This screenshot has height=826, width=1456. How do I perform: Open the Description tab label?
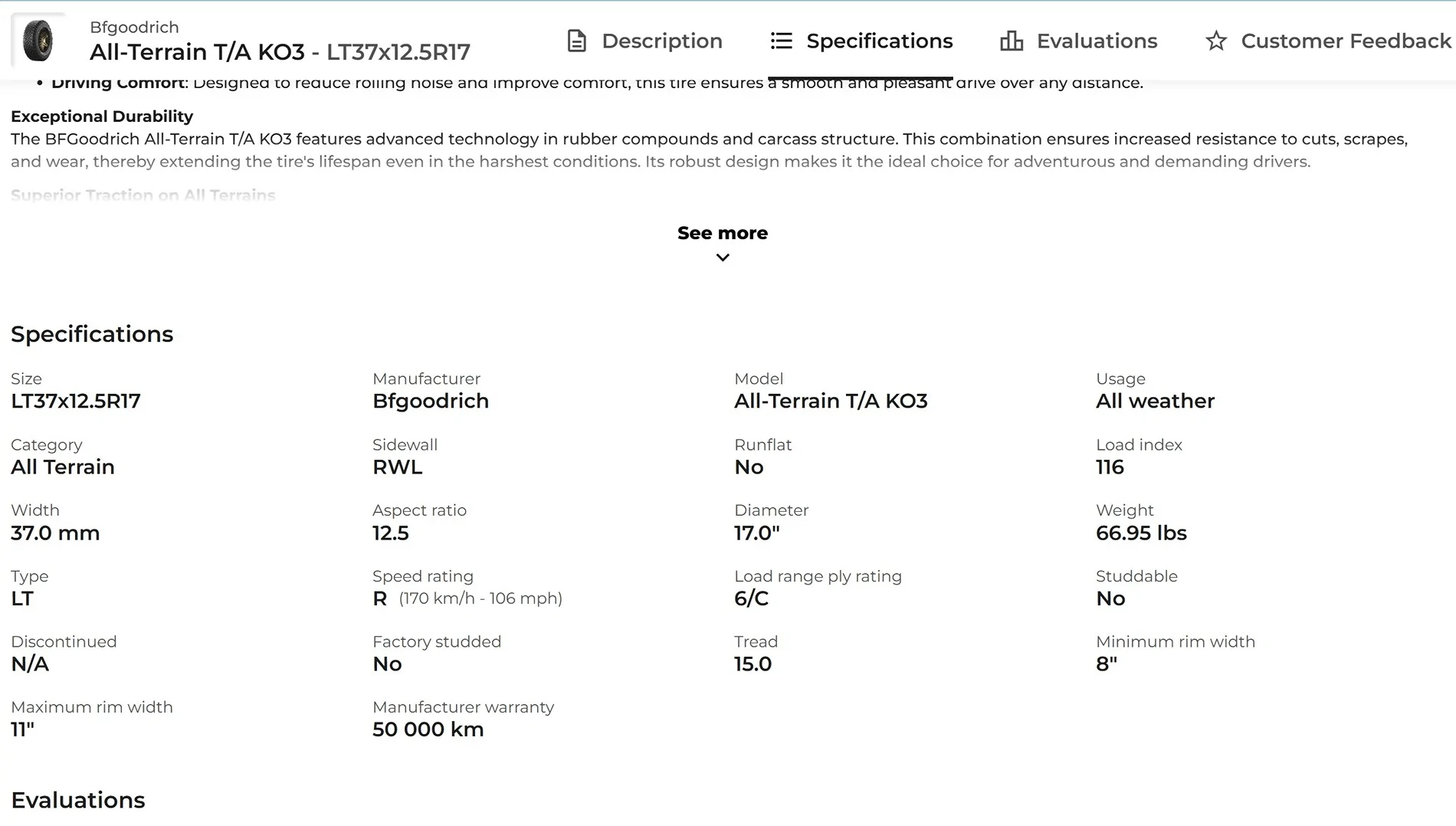pos(661,41)
